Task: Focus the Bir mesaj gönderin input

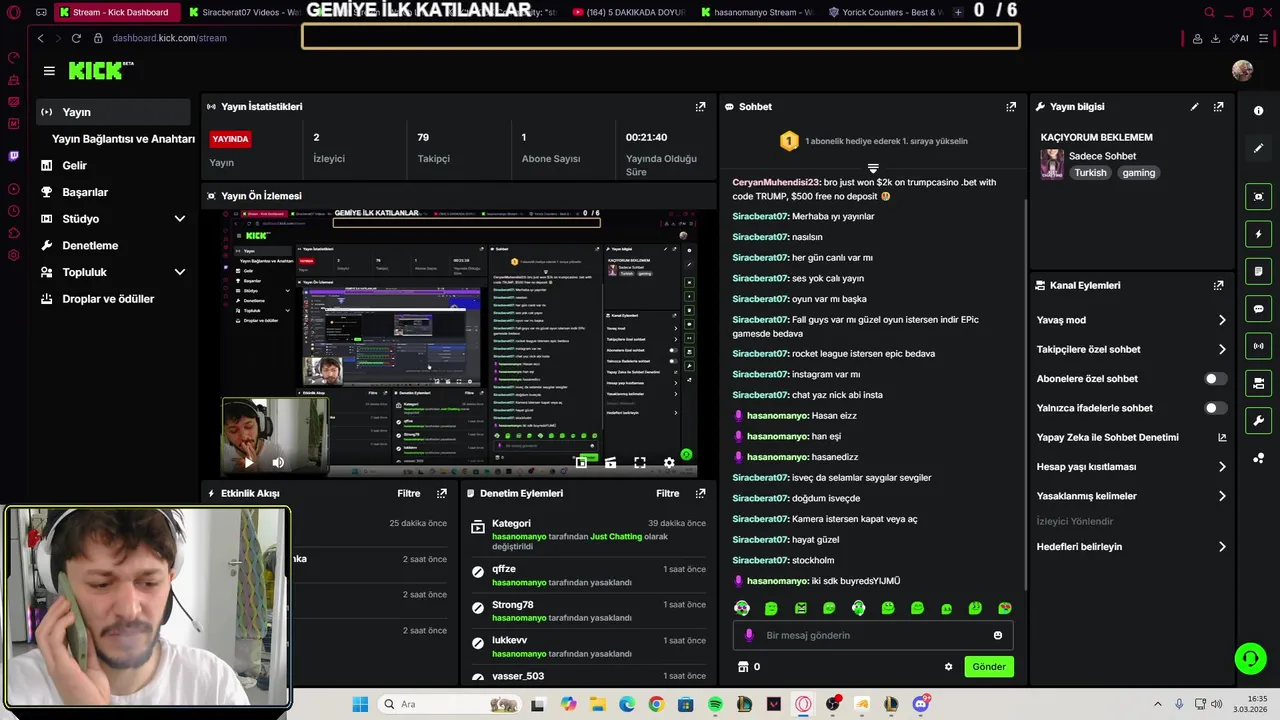Action: point(872,635)
